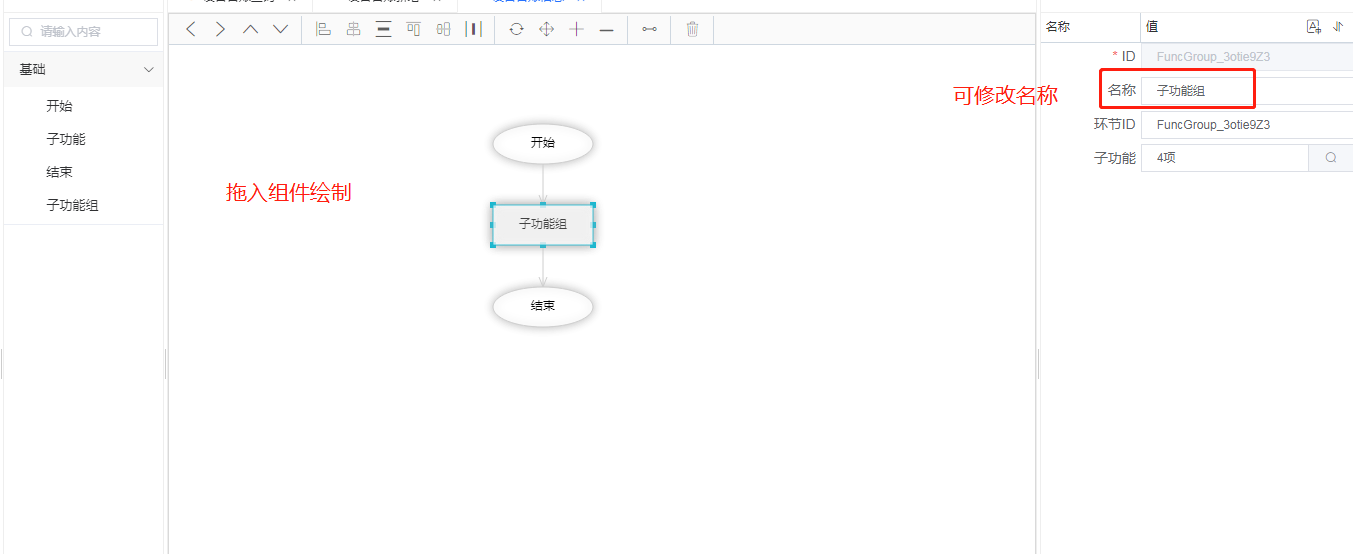
Task: Click the plus (zoom in) toolbar icon
Action: (576, 29)
